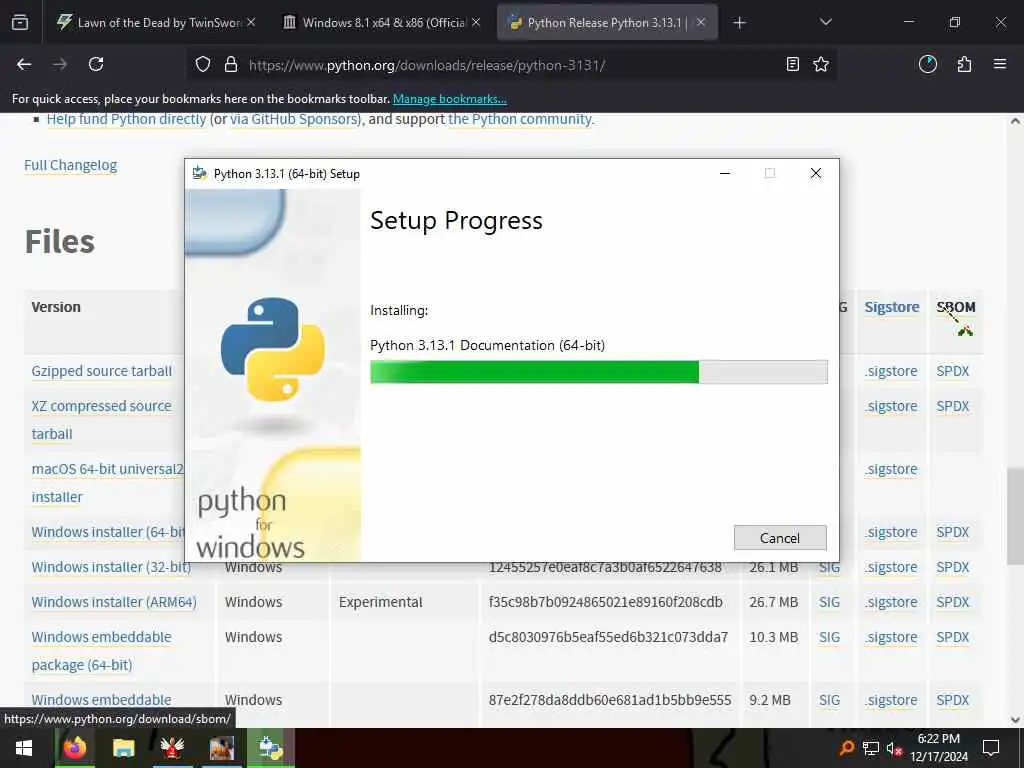Select Experimental text in ARM64 row

pyautogui.click(x=380, y=602)
